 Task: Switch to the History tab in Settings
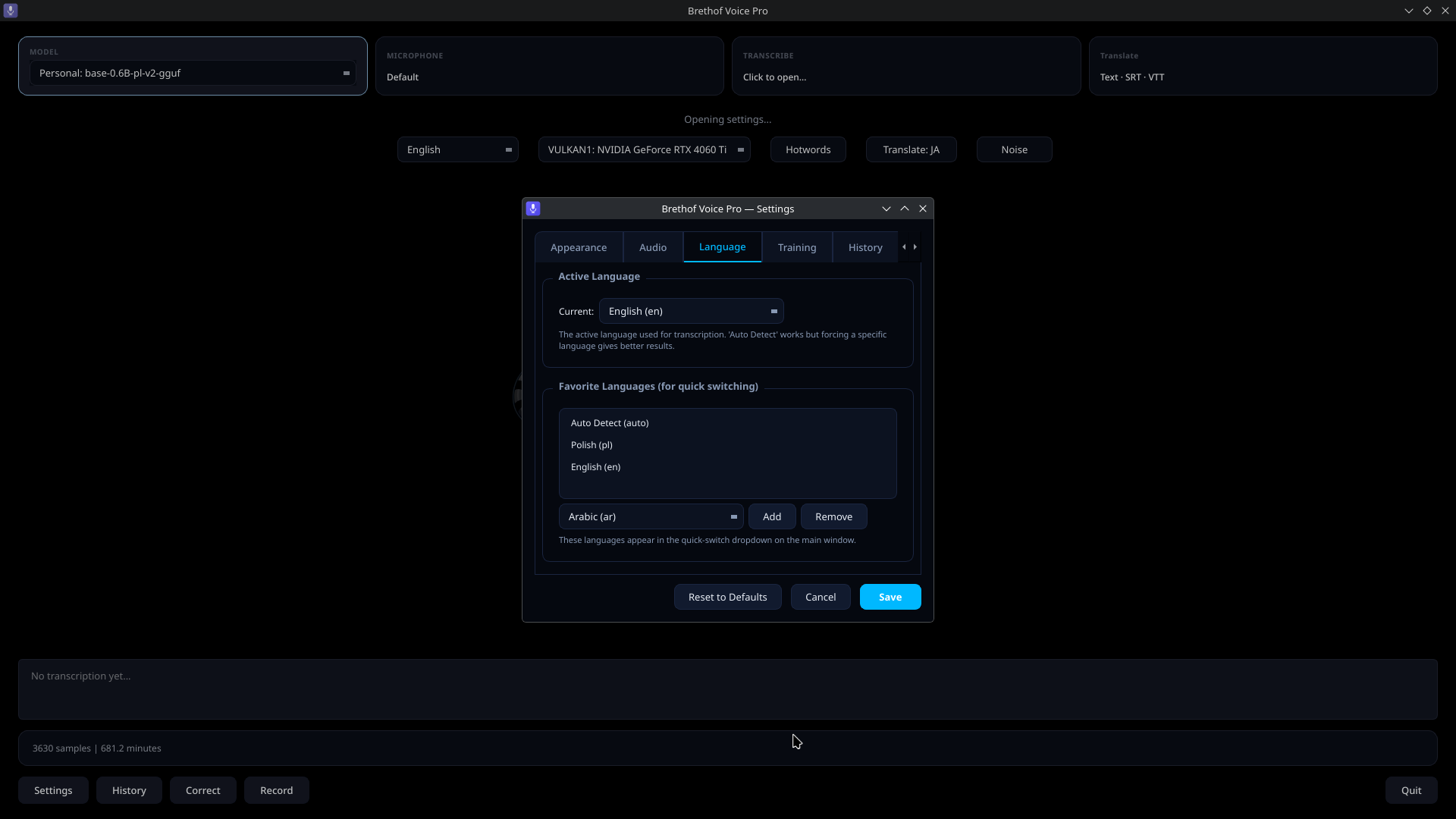(865, 247)
